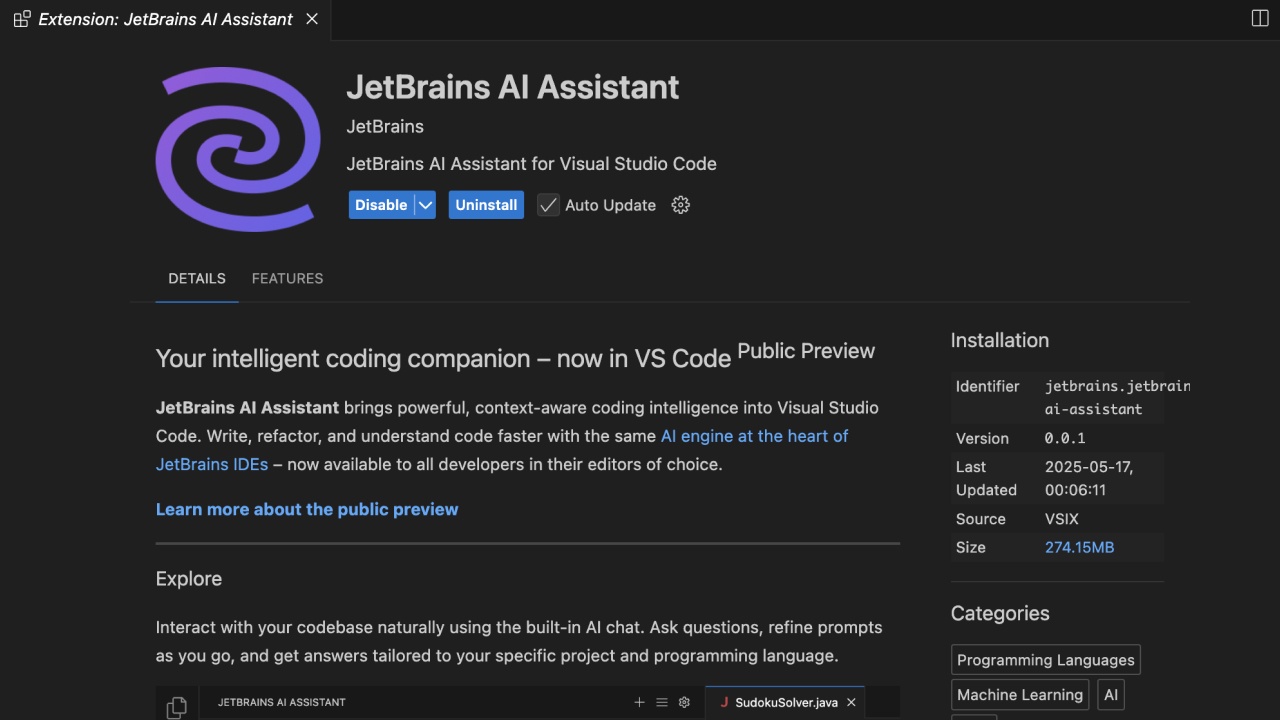The image size is (1280, 720).
Task: Click the new chat plus icon
Action: point(639,702)
